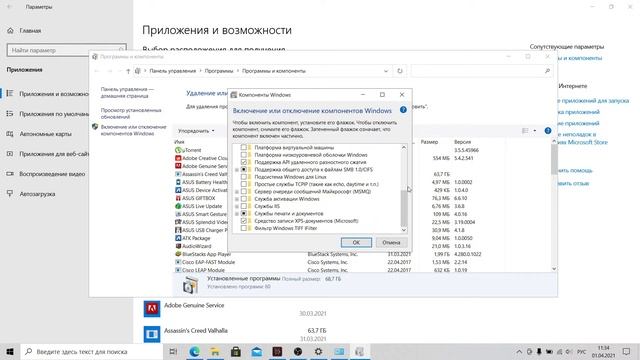Click the Find a setting search field
This screenshot has width=640, height=360.
[67, 50]
